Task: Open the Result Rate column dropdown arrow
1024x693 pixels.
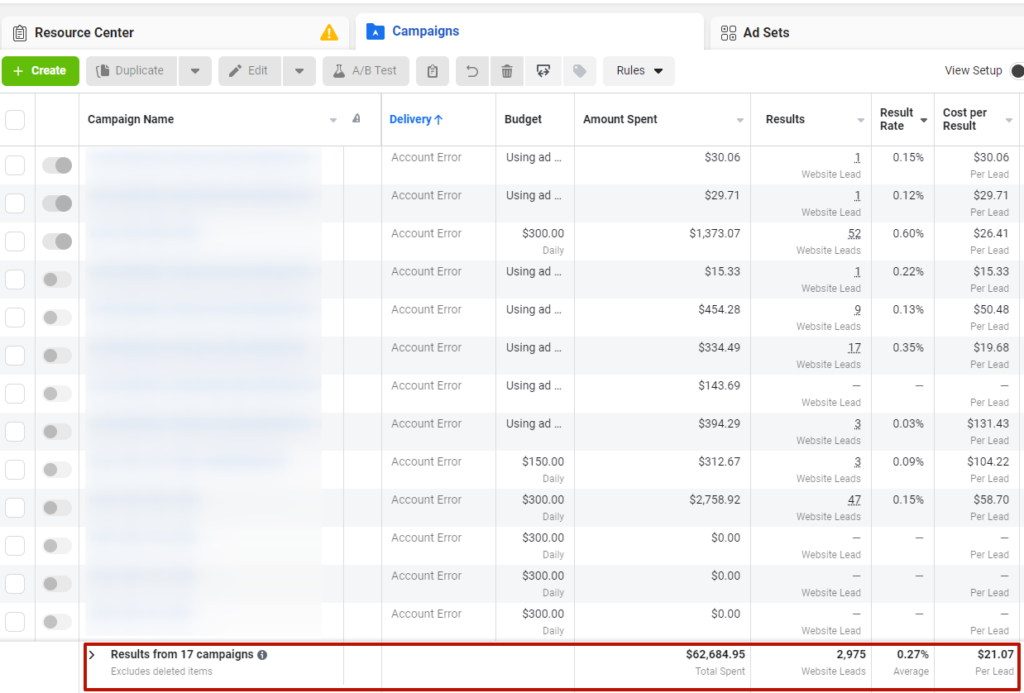Action: pyautogui.click(x=923, y=120)
